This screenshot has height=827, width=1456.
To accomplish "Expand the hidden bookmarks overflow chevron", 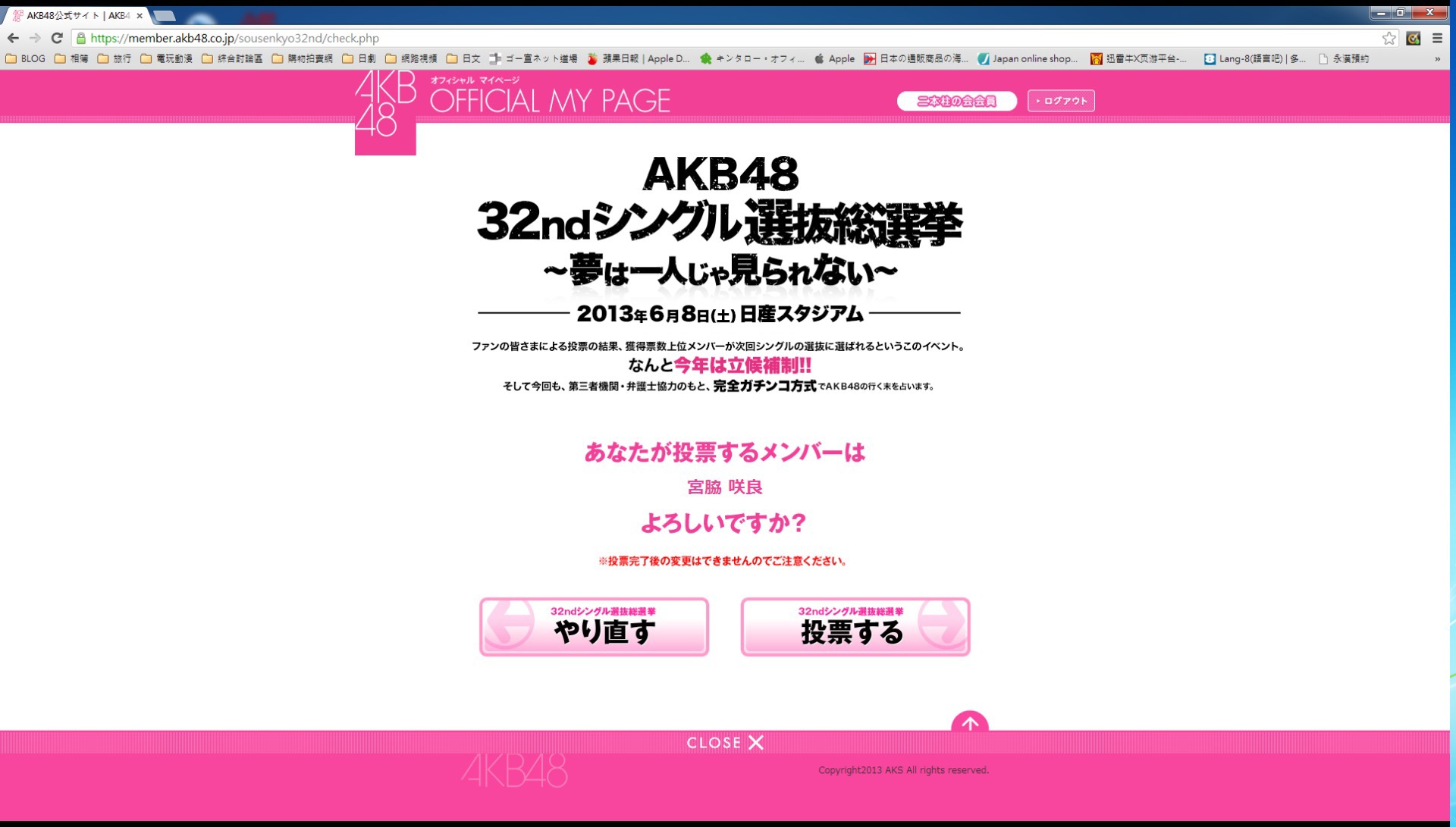I will pyautogui.click(x=1437, y=58).
